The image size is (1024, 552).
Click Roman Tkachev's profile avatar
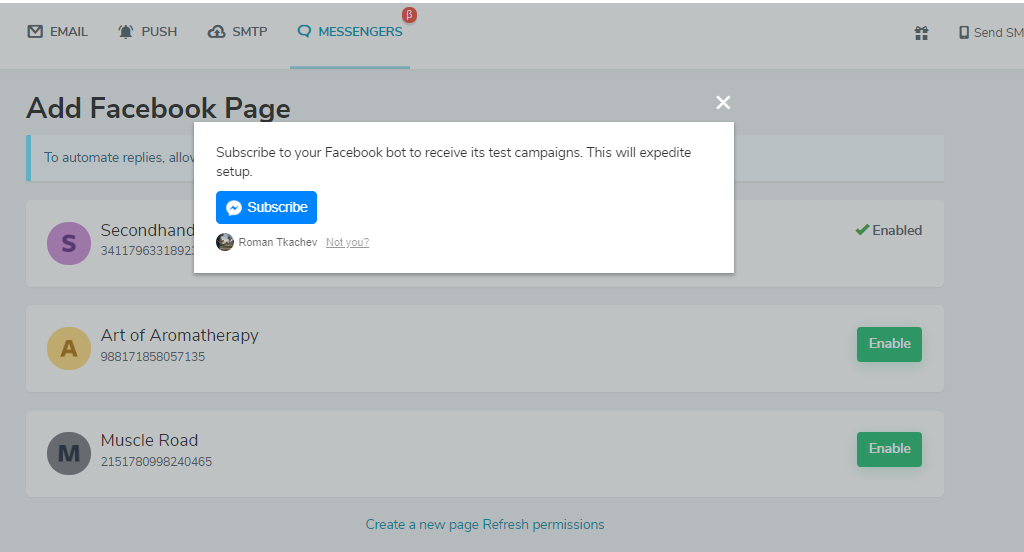[x=225, y=242]
